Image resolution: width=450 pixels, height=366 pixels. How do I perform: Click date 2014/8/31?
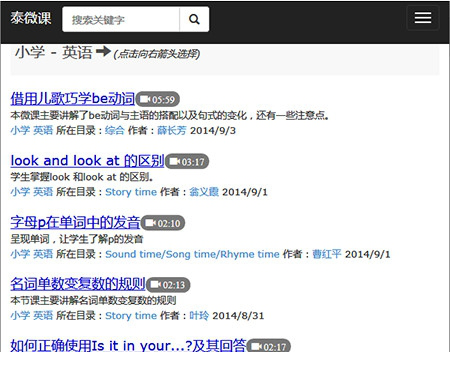[238, 316]
